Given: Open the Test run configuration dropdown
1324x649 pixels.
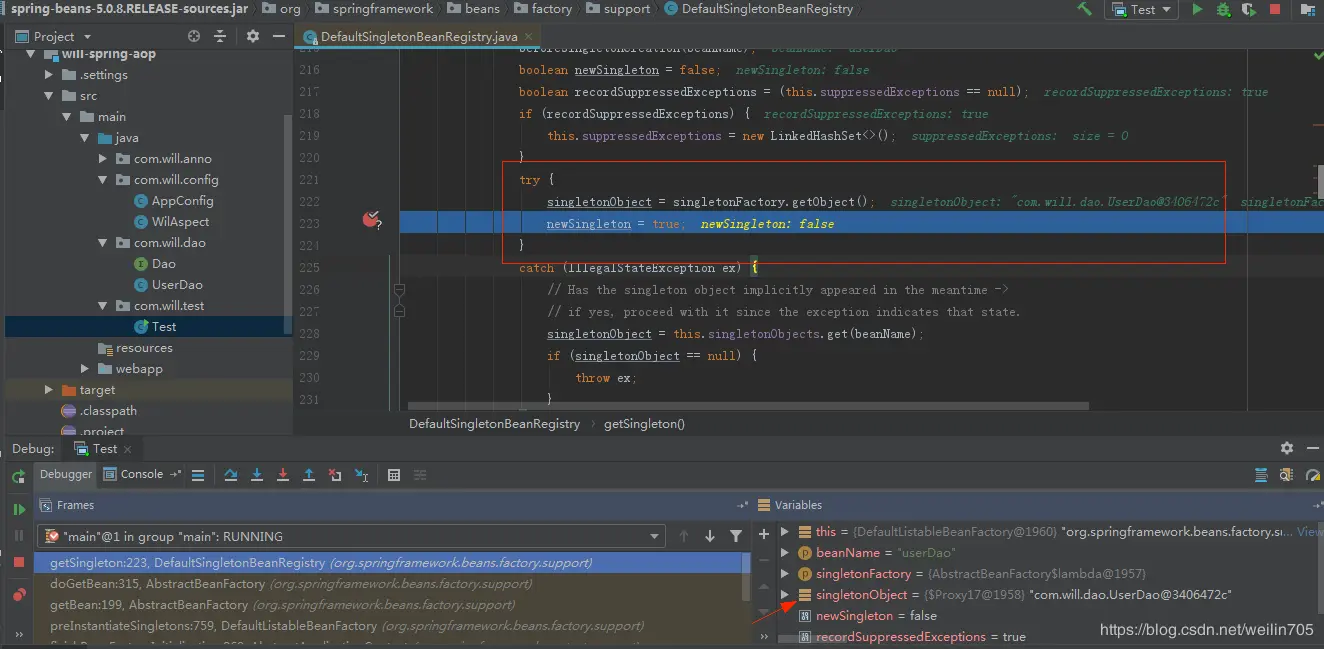Looking at the screenshot, I should [x=1142, y=9].
